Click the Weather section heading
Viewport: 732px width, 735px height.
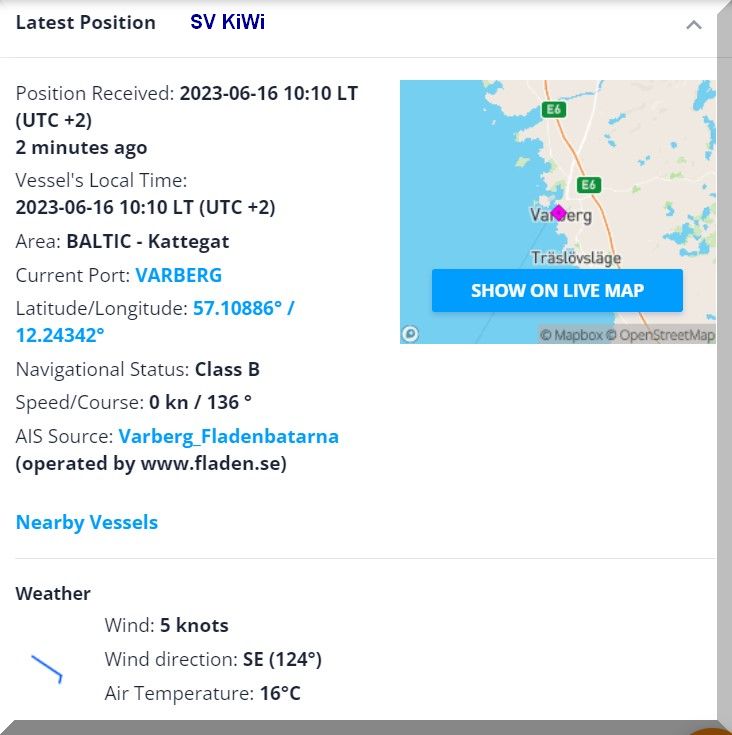pos(53,593)
